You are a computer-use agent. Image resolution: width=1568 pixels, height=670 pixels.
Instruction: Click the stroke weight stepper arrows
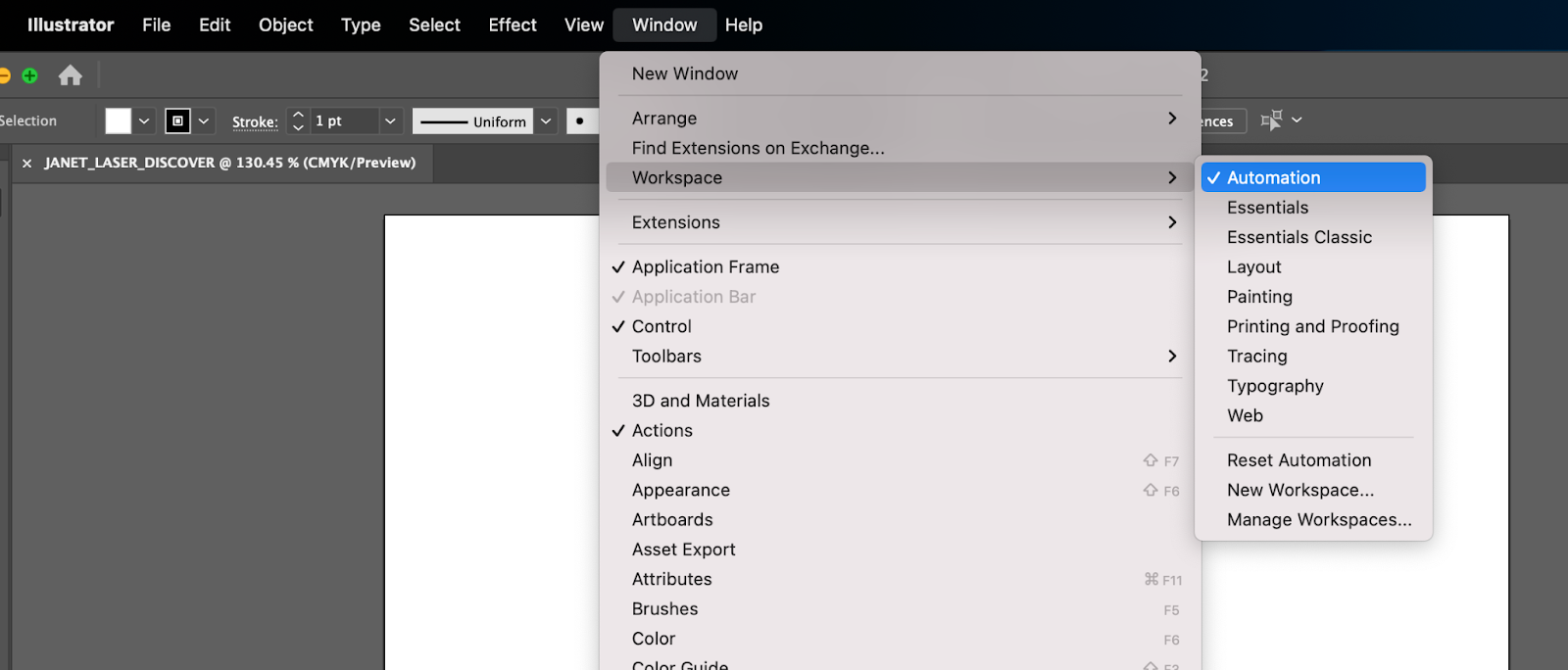[x=299, y=120]
